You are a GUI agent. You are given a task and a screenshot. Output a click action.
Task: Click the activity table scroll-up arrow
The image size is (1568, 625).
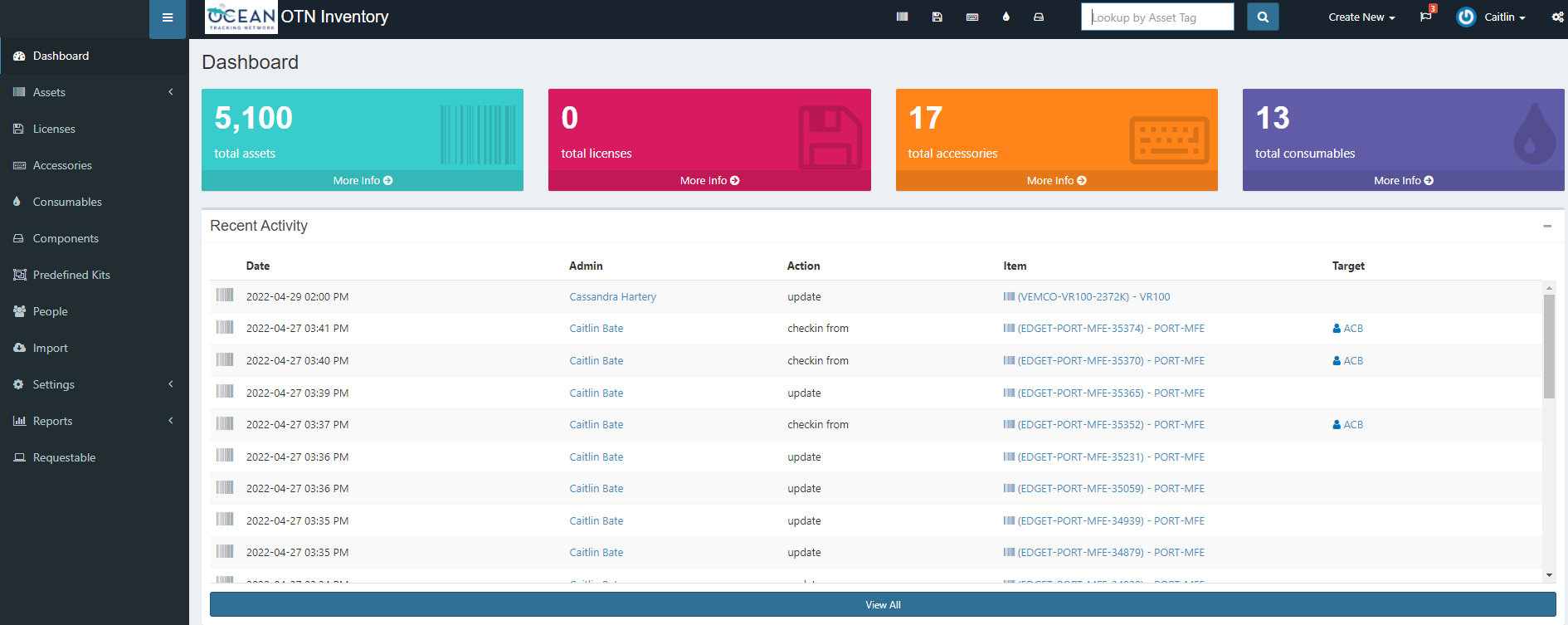tap(1549, 288)
